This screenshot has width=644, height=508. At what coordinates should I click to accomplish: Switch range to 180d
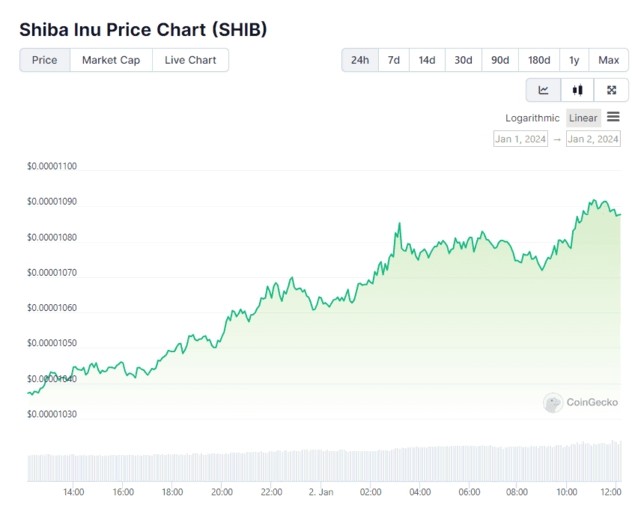(x=539, y=60)
